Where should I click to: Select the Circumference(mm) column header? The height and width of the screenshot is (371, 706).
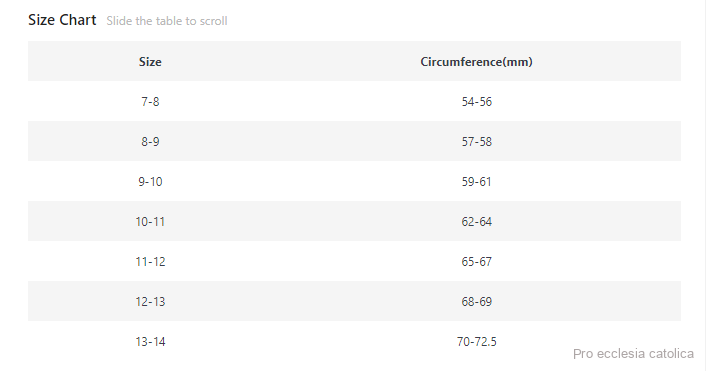coord(476,62)
